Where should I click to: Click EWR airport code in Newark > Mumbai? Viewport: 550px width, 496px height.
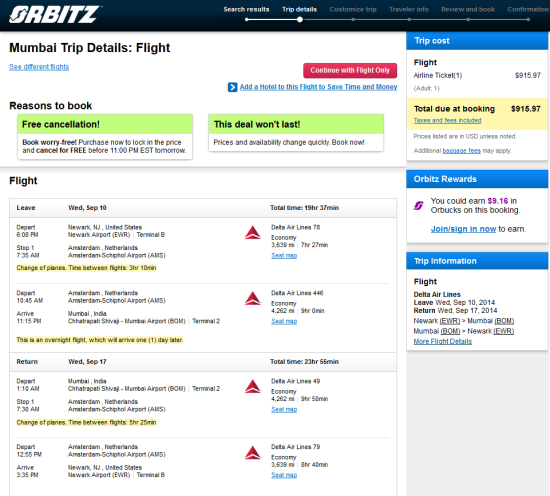click(450, 321)
